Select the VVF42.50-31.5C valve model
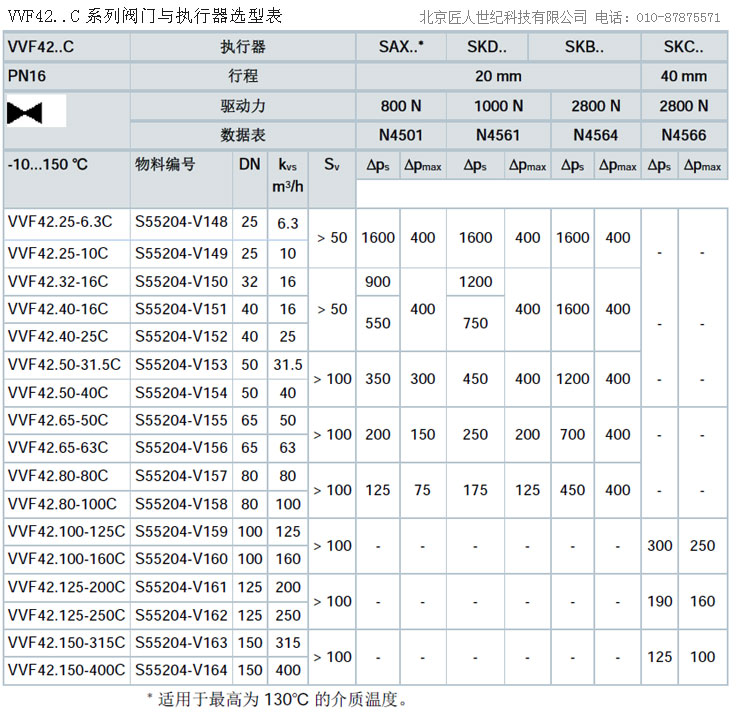The height and width of the screenshot is (715, 740). pyautogui.click(x=64, y=365)
